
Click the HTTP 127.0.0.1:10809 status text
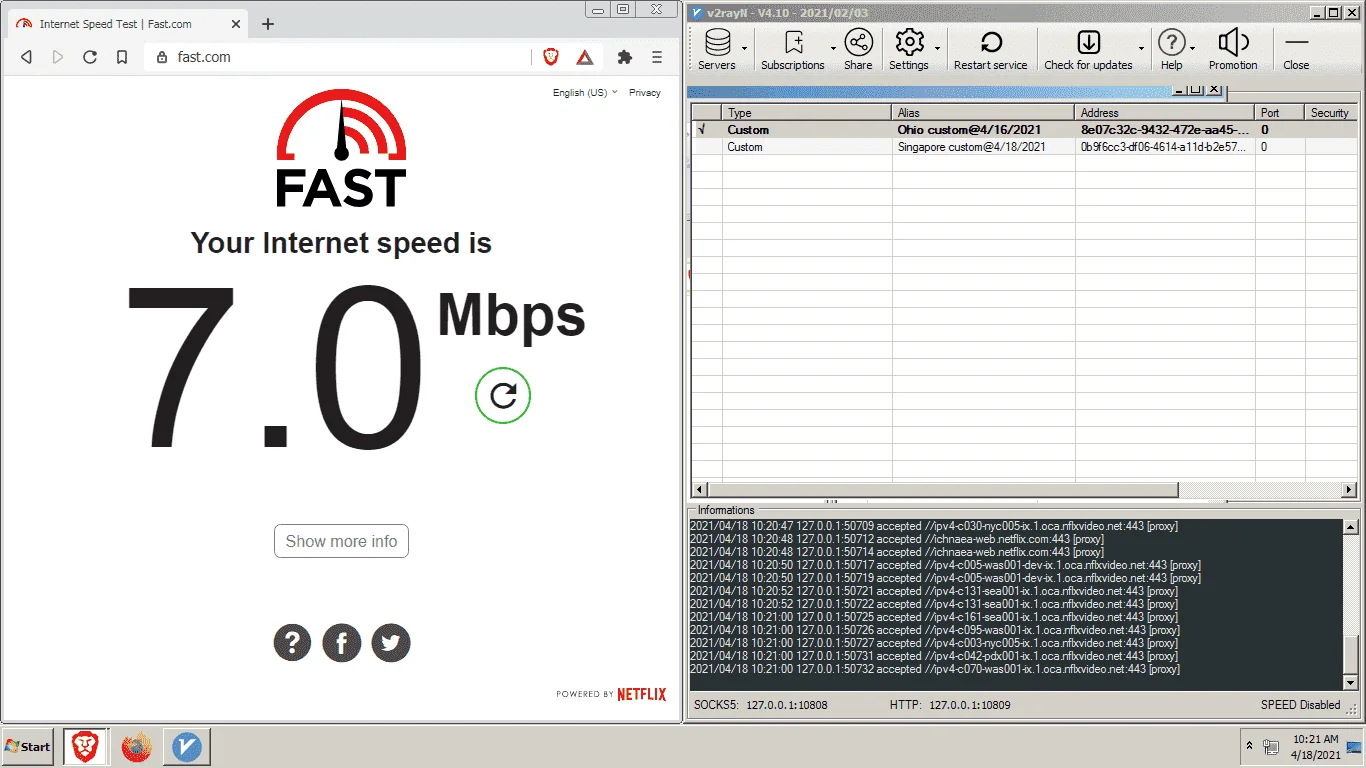point(950,705)
